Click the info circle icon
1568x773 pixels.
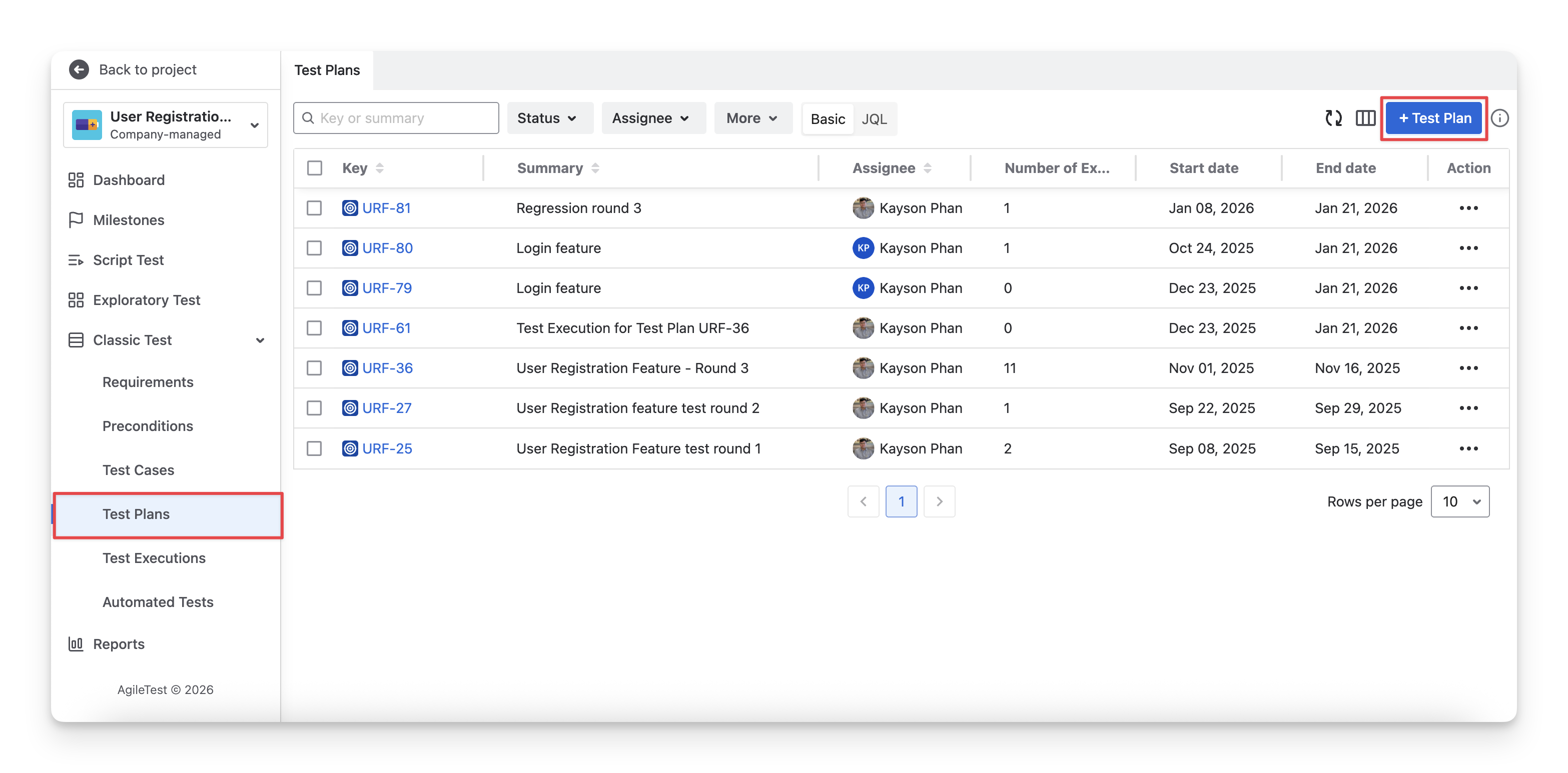point(1500,118)
